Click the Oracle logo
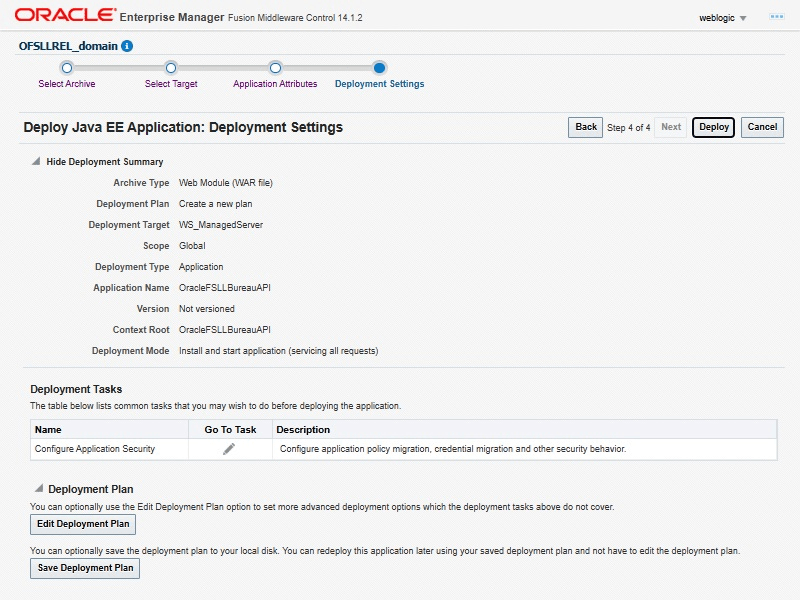The height and width of the screenshot is (600, 800). pyautogui.click(x=62, y=17)
